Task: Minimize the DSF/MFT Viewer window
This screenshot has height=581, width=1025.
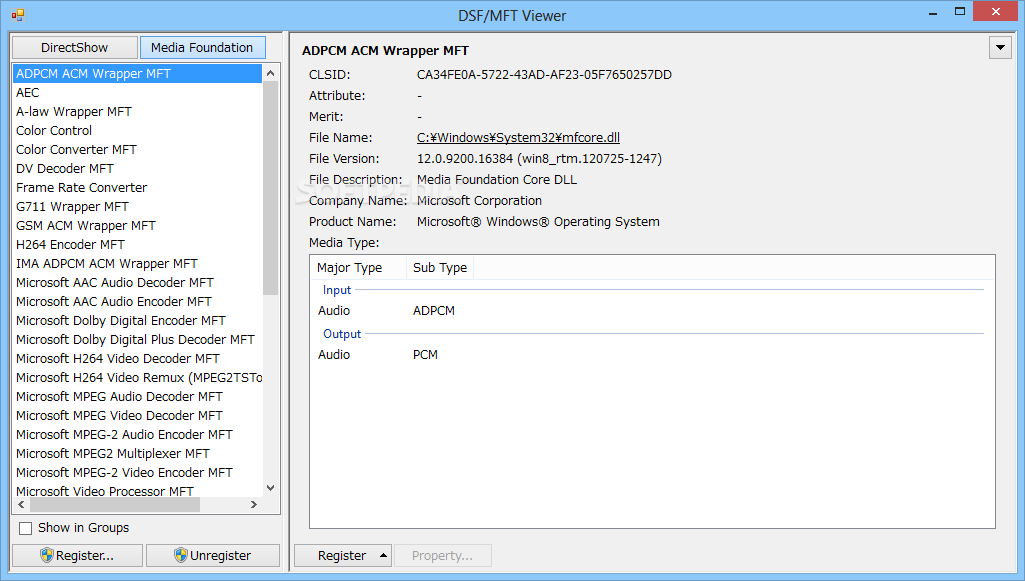Action: [933, 12]
